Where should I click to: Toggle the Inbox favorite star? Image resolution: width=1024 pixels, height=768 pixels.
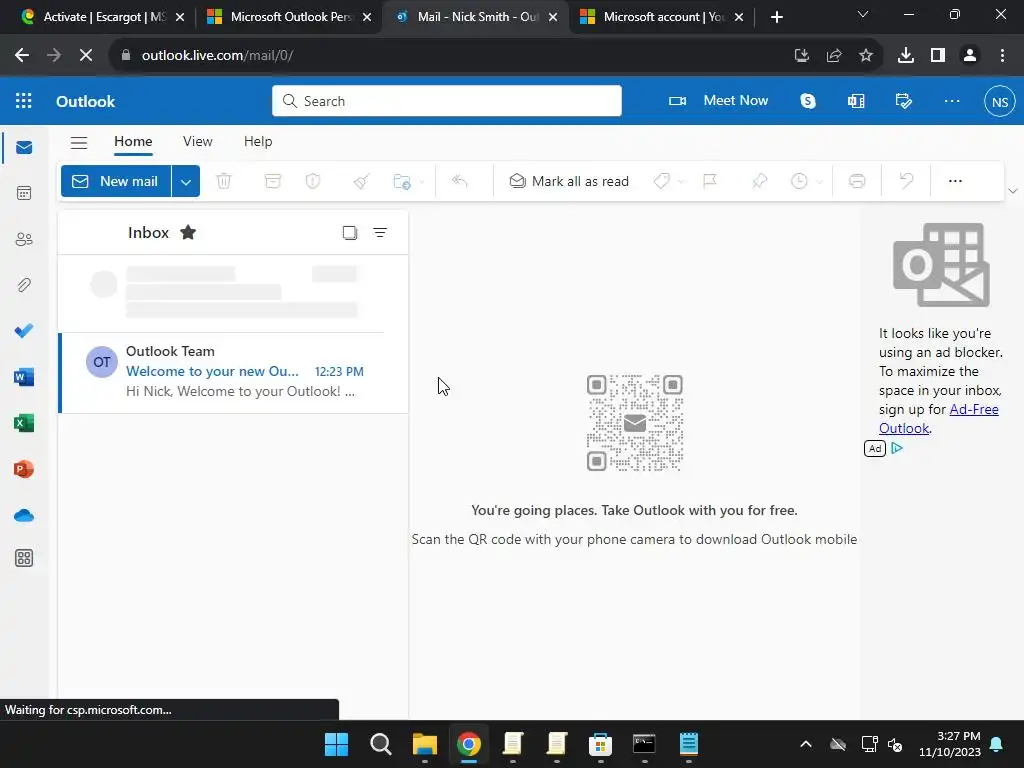(188, 232)
